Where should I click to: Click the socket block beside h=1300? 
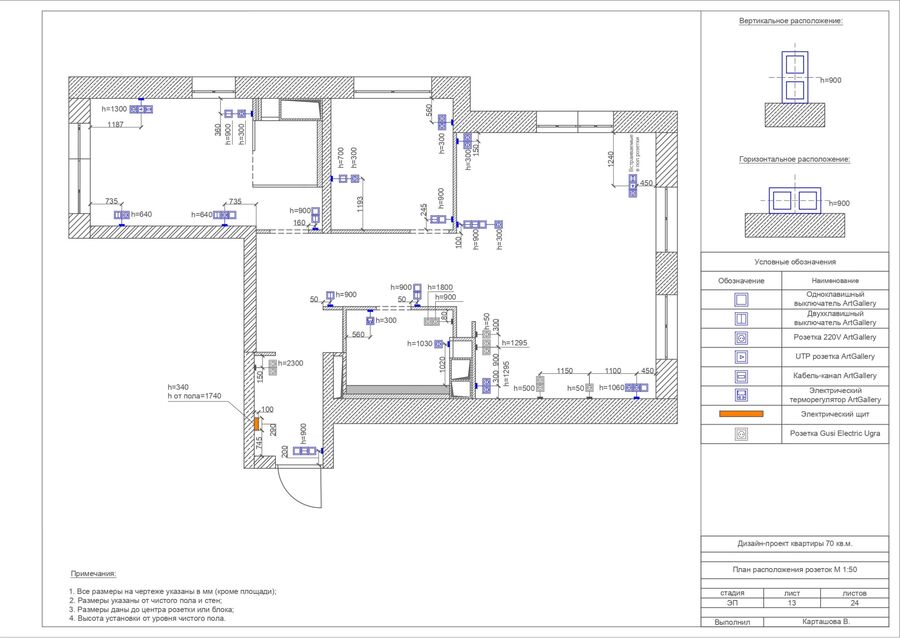click(x=141, y=109)
